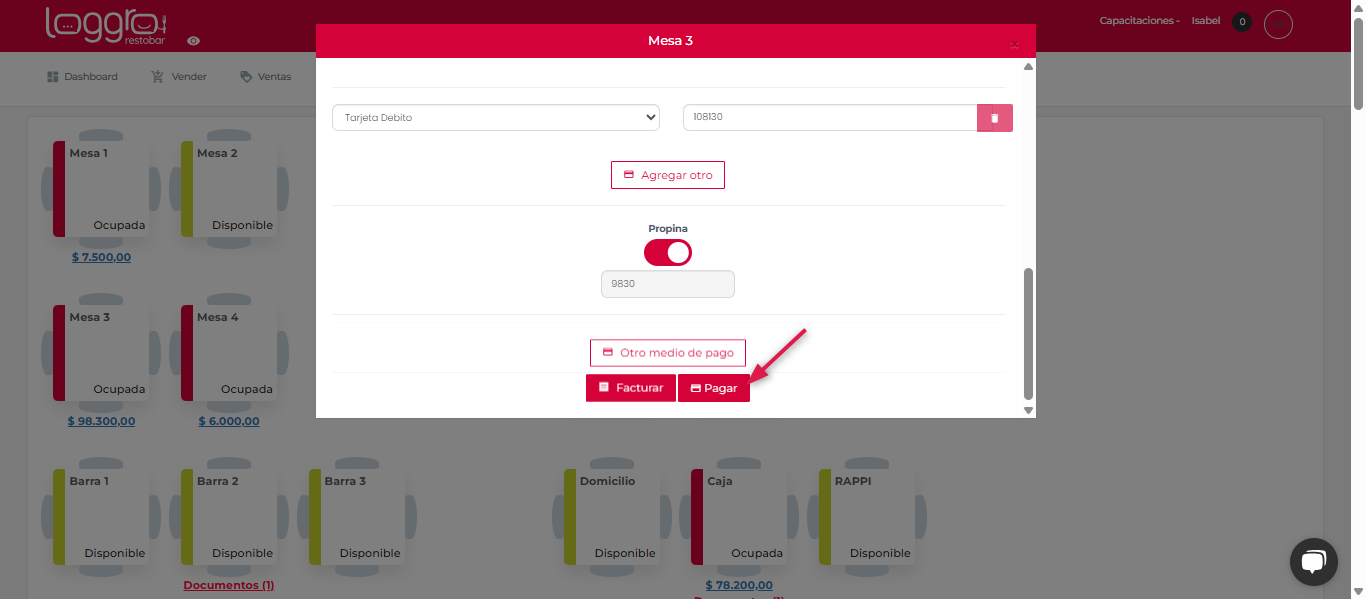
Task: Click the notification counter badge
Action: (1242, 22)
